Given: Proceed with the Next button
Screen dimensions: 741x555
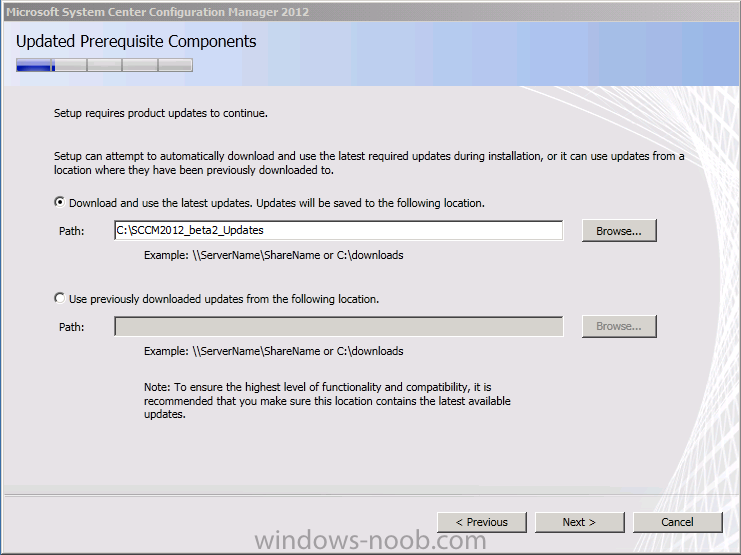Looking at the screenshot, I should 579,522.
